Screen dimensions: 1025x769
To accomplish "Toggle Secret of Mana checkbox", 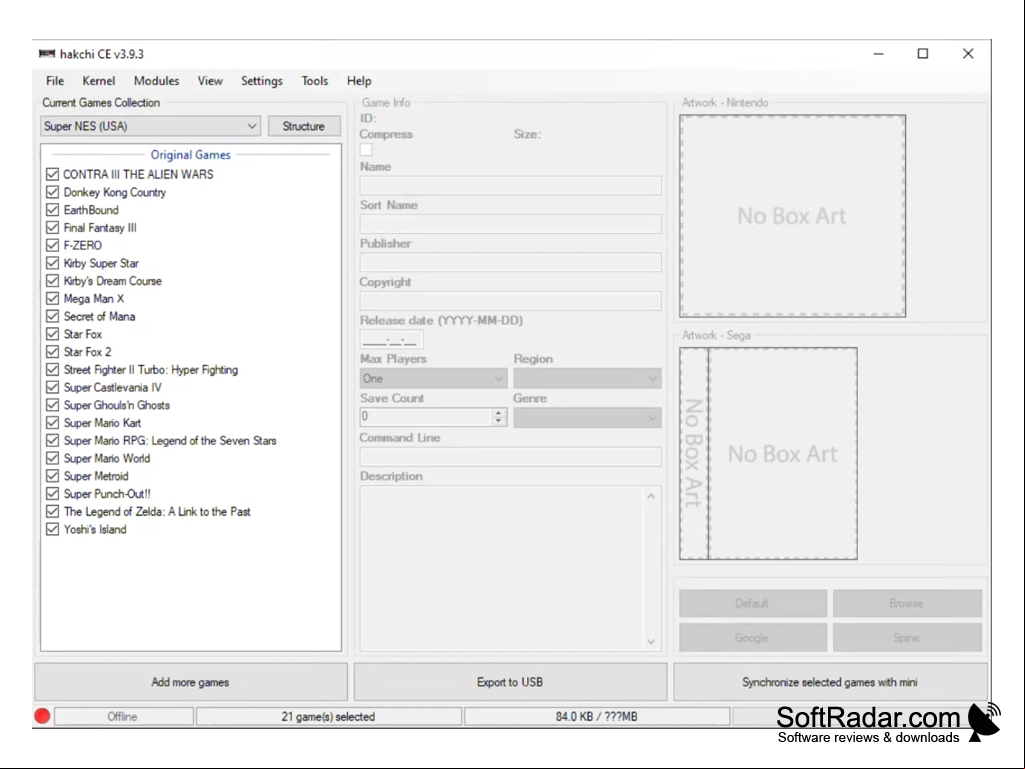I will [x=53, y=316].
